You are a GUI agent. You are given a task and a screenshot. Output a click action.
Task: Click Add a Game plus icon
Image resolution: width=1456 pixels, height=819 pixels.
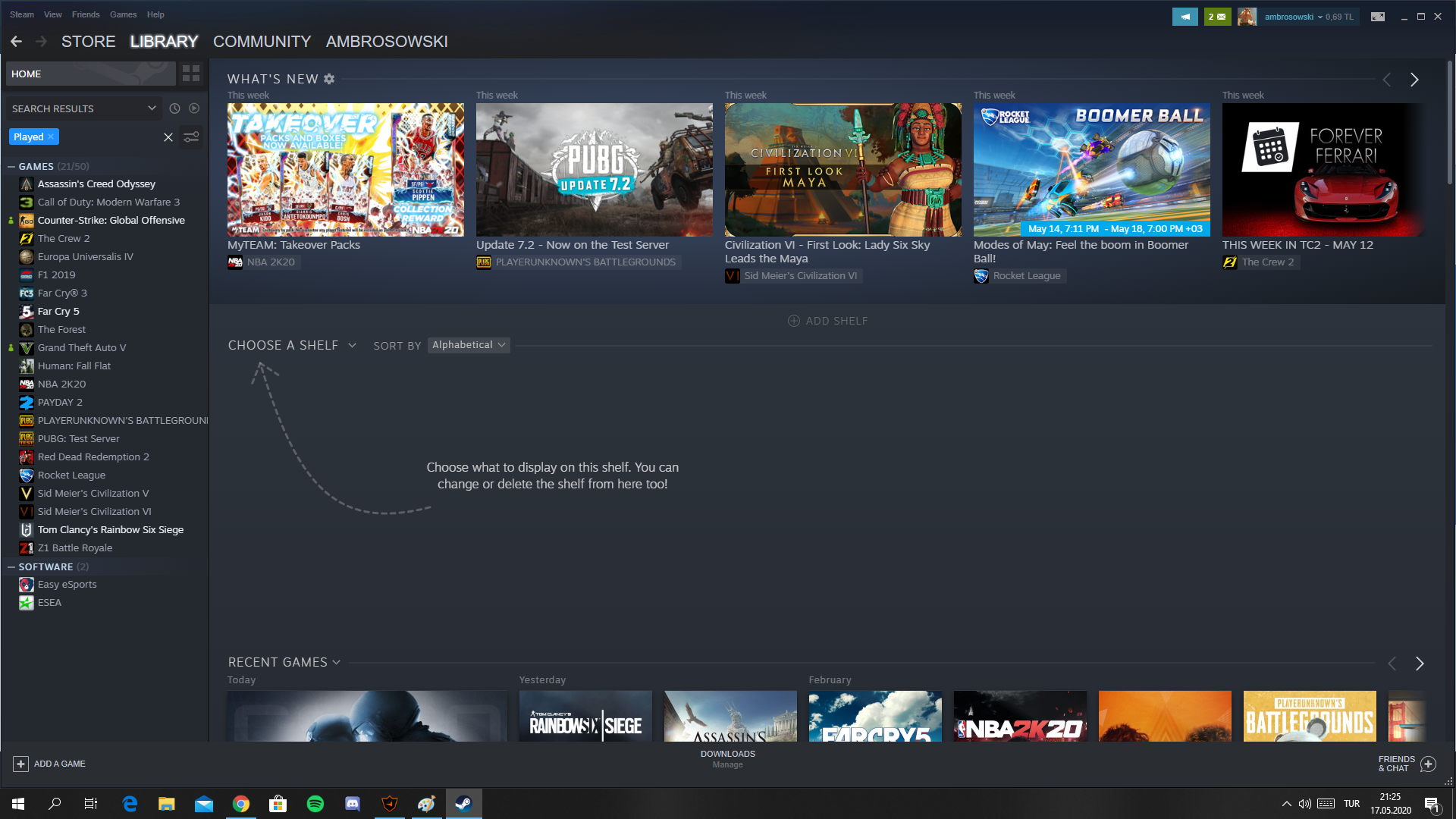21,764
